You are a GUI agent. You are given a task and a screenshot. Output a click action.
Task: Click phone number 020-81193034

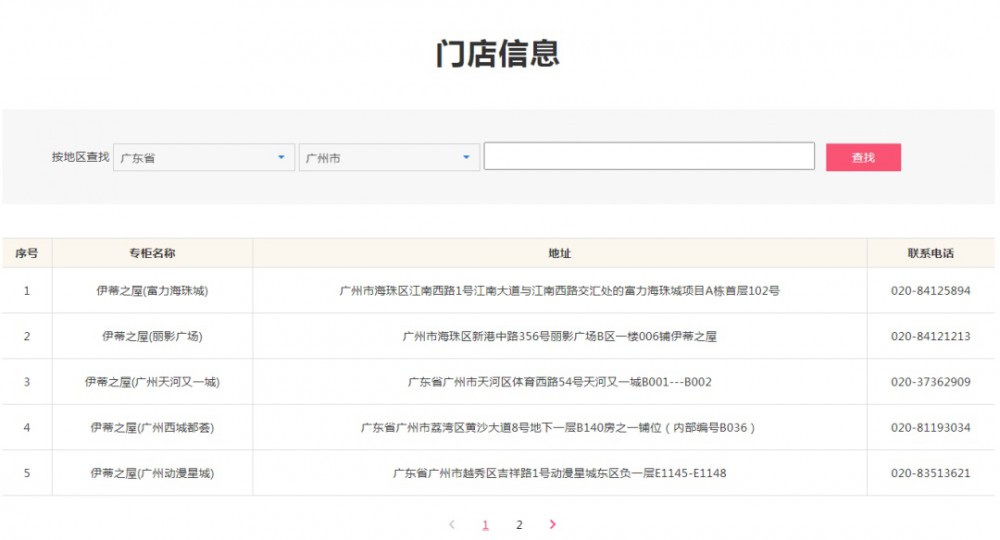click(x=930, y=427)
